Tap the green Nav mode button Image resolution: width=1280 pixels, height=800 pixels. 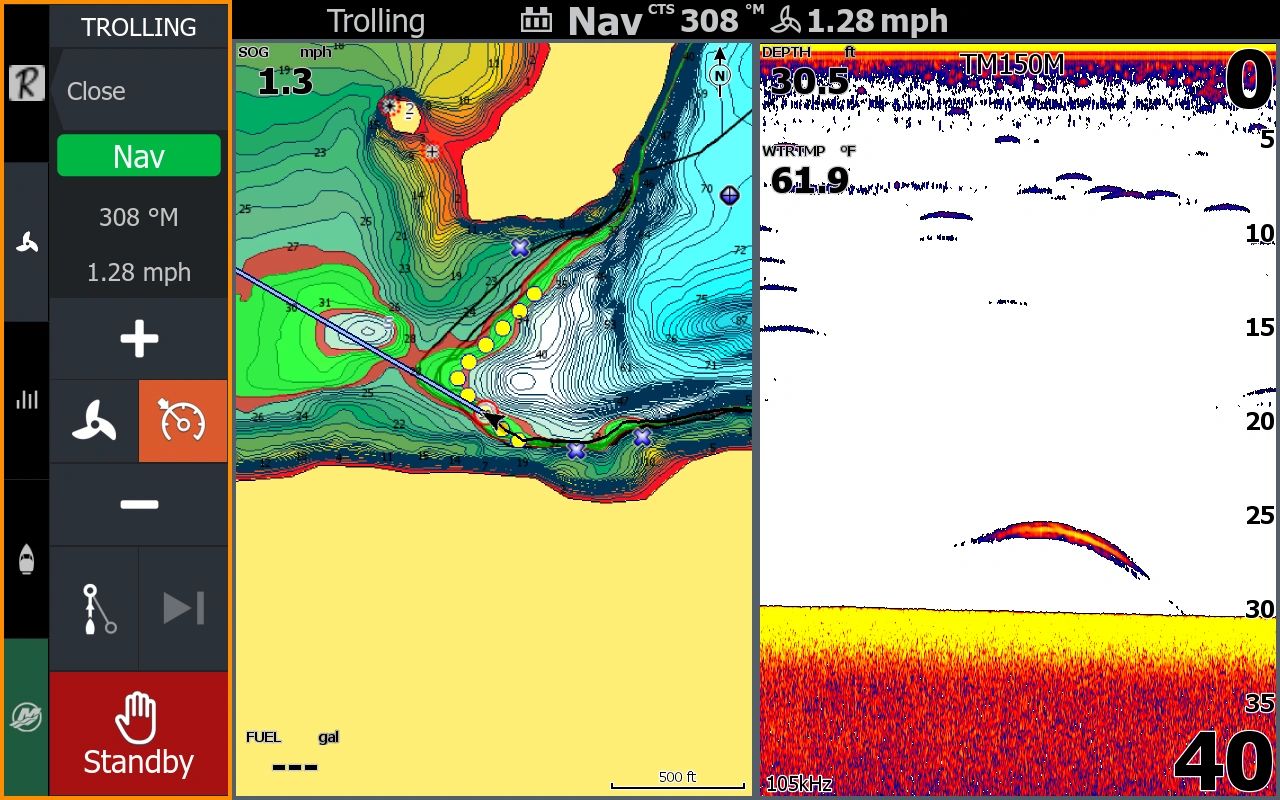138,156
